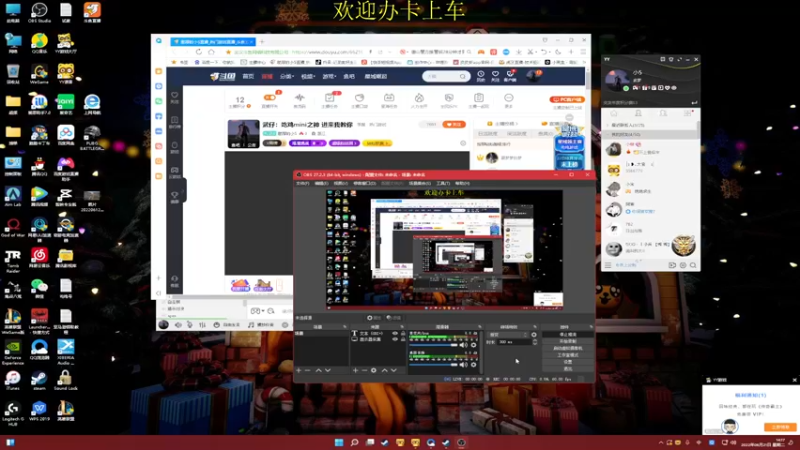This screenshot has width=800, height=450.
Task: Open the File menu in OBS
Action: [x=302, y=183]
